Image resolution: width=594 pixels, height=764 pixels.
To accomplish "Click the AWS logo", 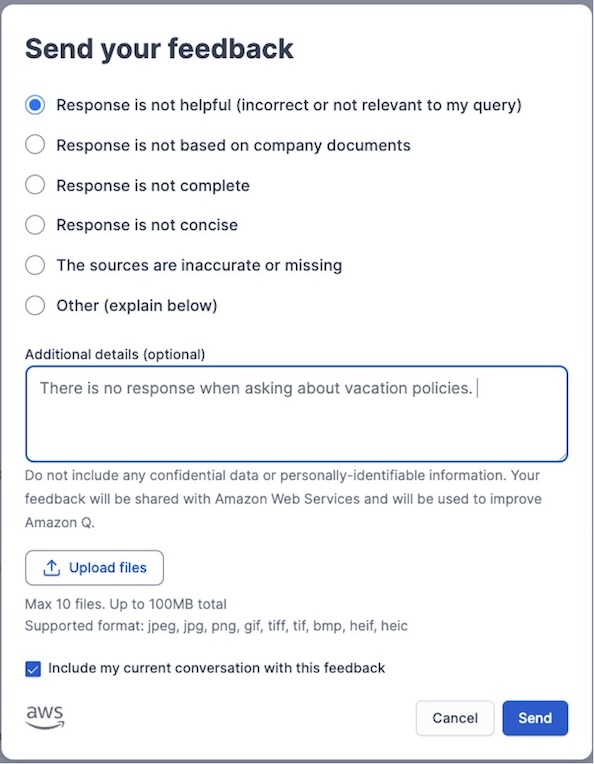I will click(x=45, y=717).
